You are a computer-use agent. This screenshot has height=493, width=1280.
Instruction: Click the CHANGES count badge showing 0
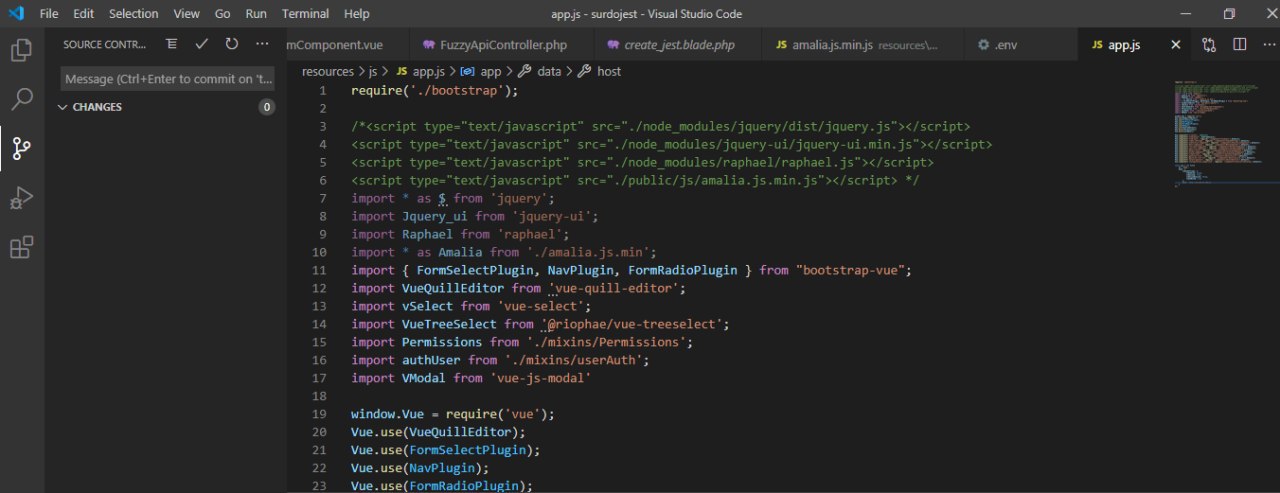[266, 107]
